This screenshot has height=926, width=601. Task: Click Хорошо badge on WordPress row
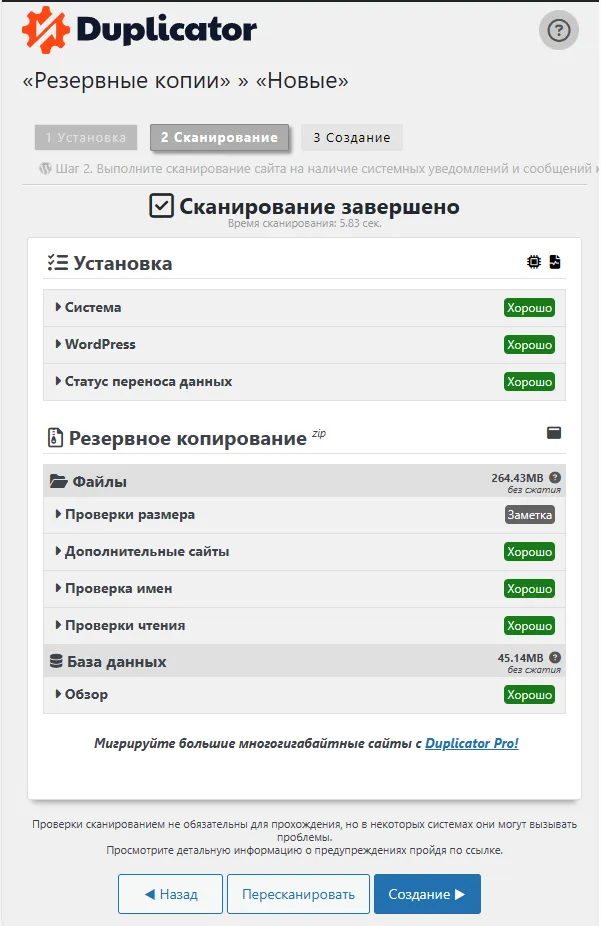pyautogui.click(x=530, y=345)
